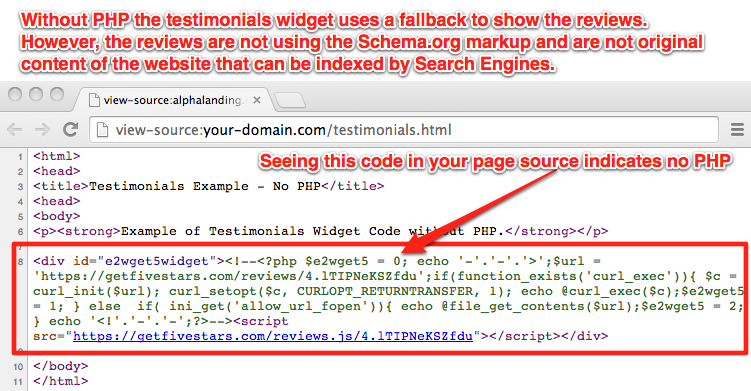Click the 'Example of Testimonials Widget Code' line
Screen dimensions: 751x391
(320, 231)
